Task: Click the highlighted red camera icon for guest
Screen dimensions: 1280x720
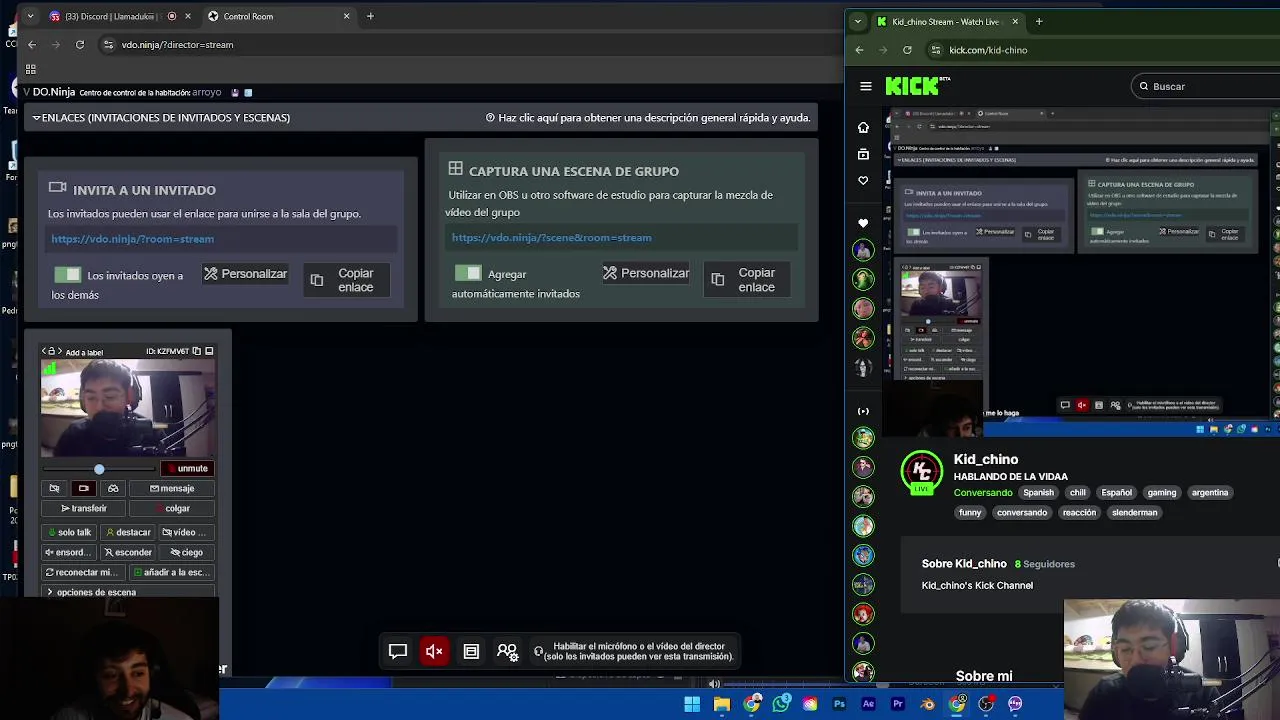Action: point(83,488)
